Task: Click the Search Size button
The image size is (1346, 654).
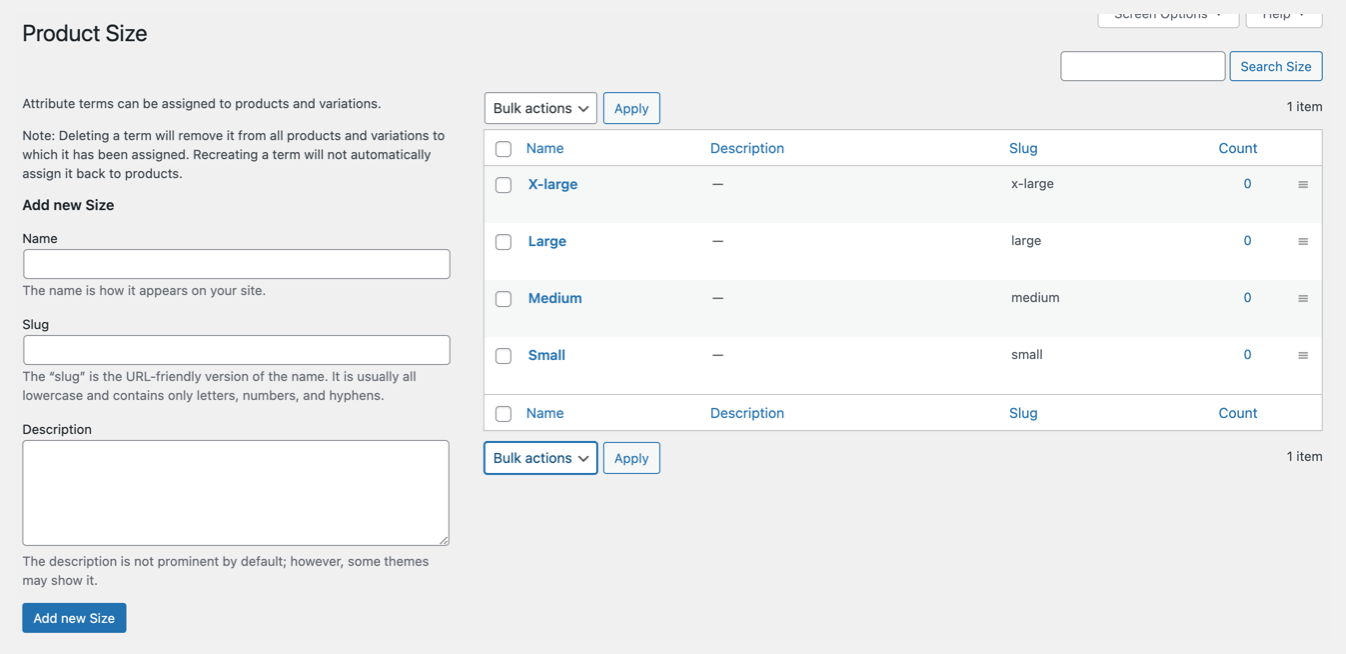Action: (1275, 66)
